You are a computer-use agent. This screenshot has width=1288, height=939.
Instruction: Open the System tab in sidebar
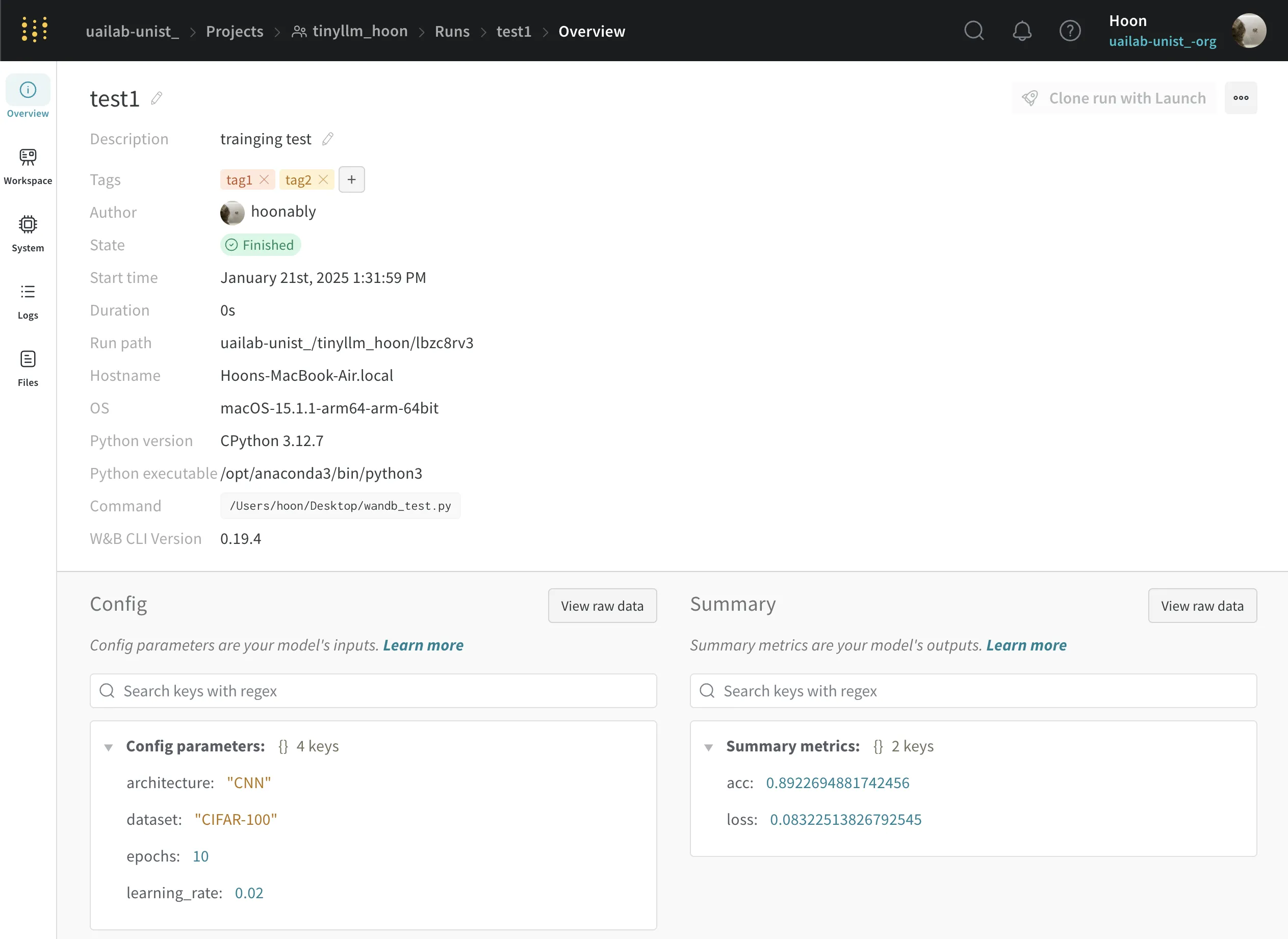click(28, 233)
